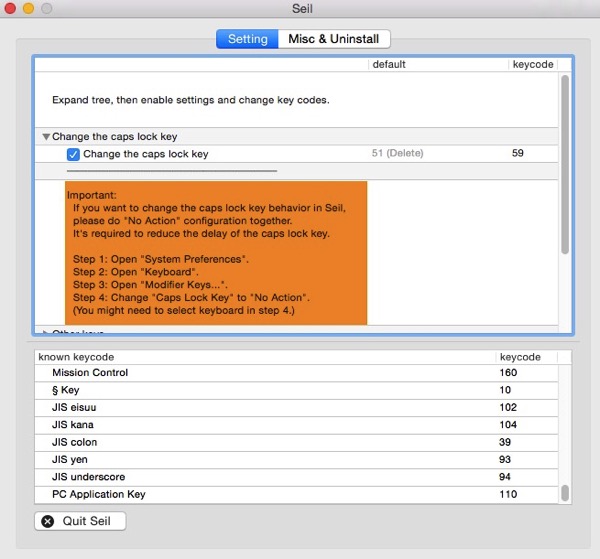Select the JIS eisuu row
The width and height of the screenshot is (600, 559).
296,407
